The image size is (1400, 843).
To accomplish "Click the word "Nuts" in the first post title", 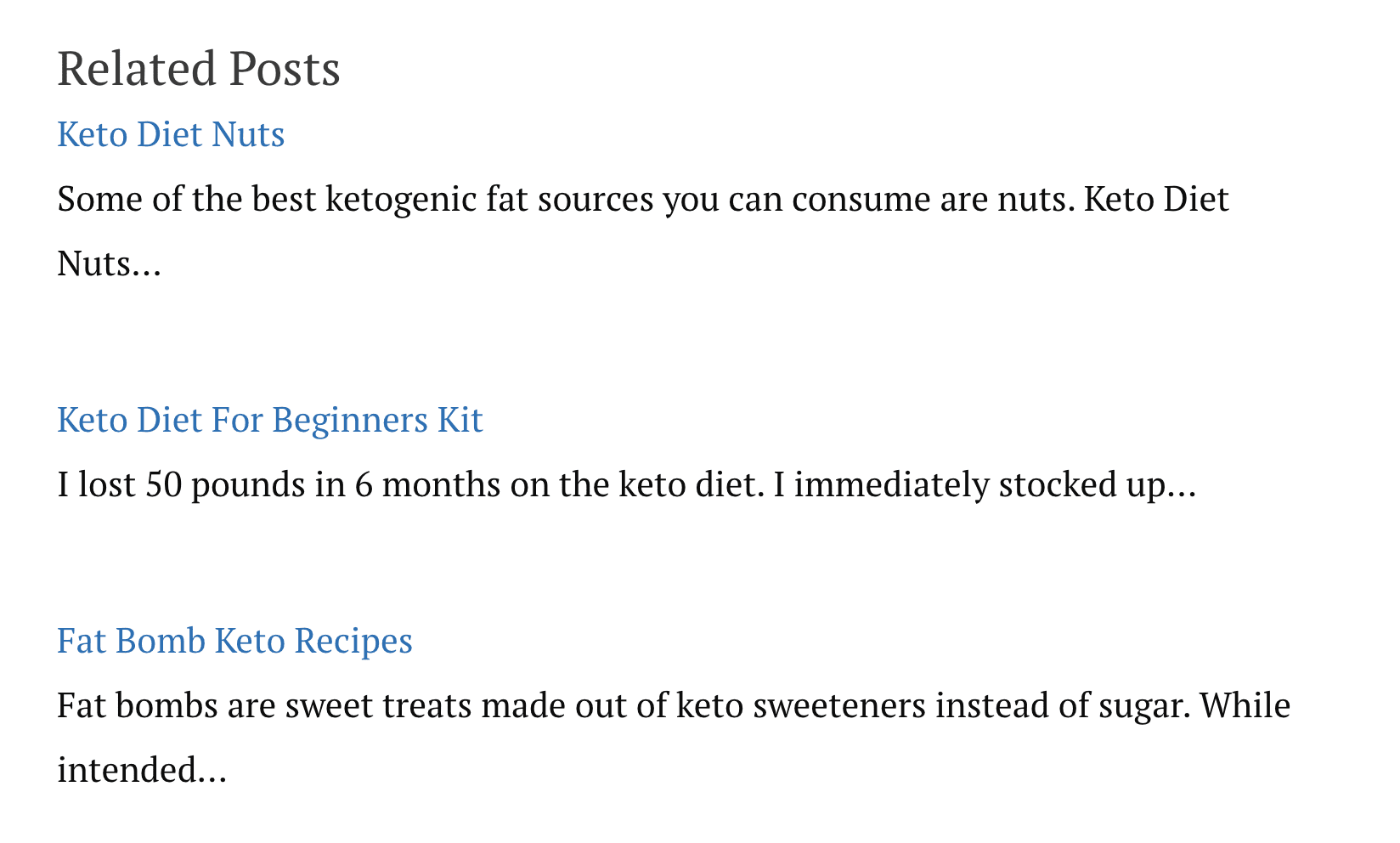I will [x=248, y=135].
